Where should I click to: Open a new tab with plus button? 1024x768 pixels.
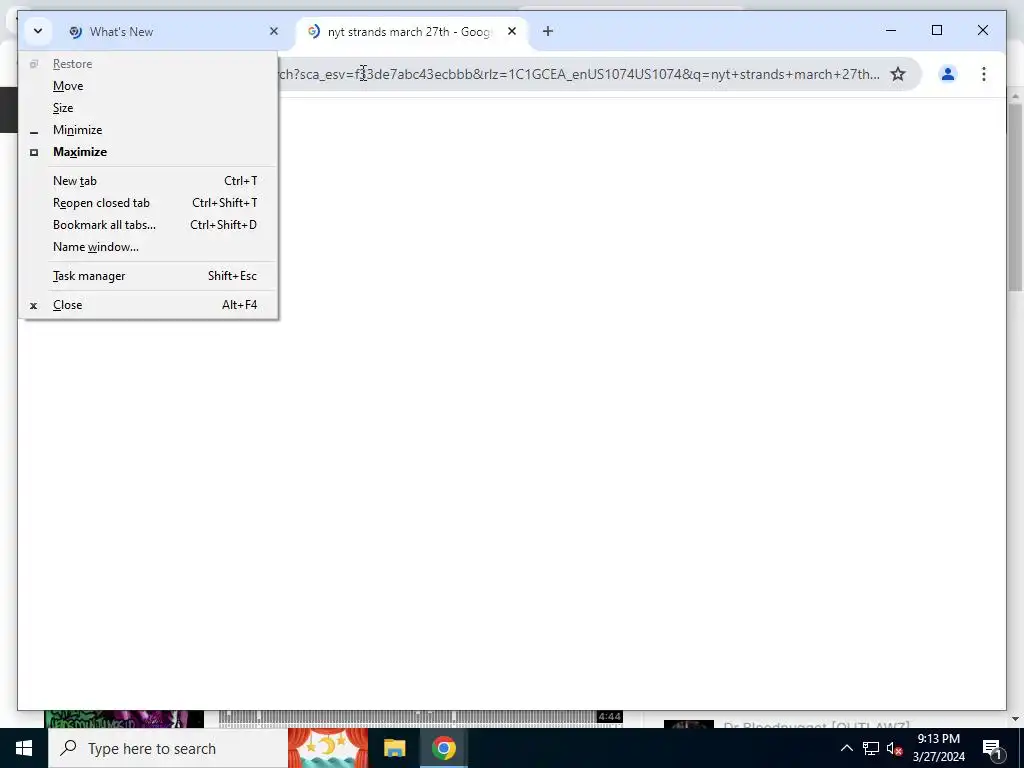pos(548,31)
